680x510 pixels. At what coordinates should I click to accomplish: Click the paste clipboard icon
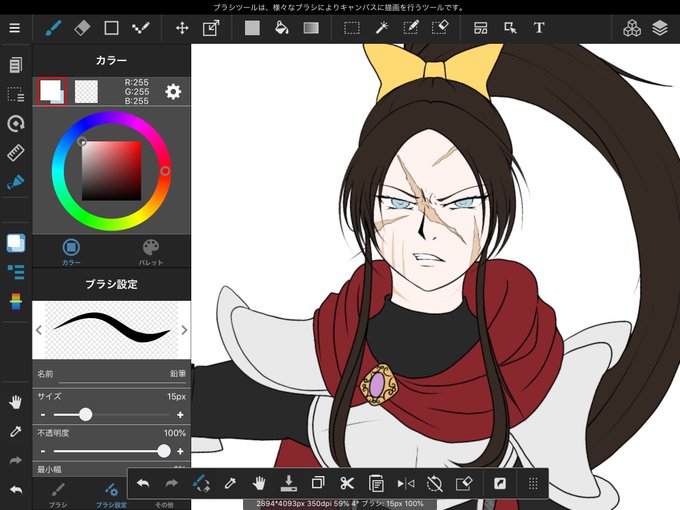pos(376,483)
